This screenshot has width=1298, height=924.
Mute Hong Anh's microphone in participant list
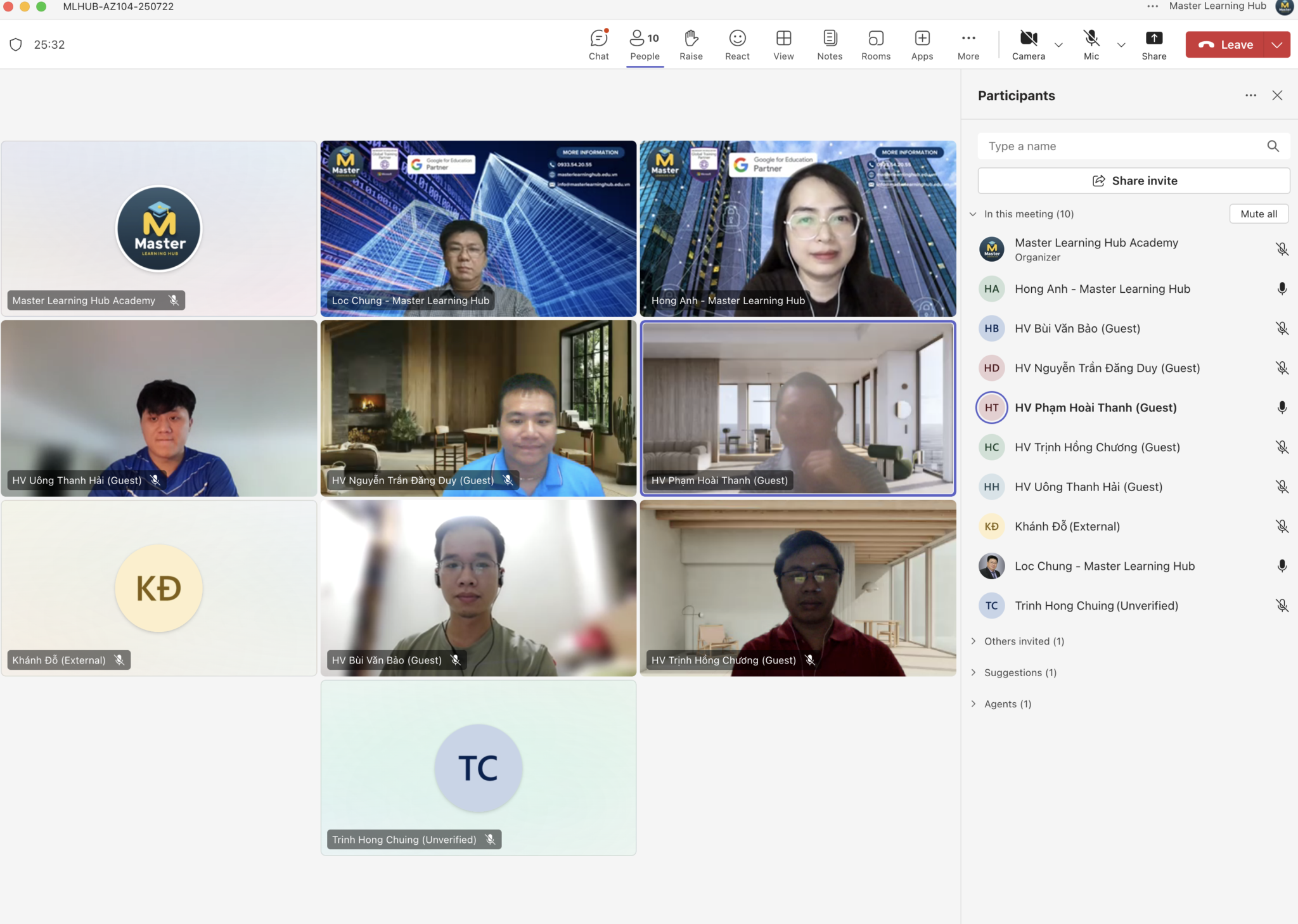tap(1282, 288)
